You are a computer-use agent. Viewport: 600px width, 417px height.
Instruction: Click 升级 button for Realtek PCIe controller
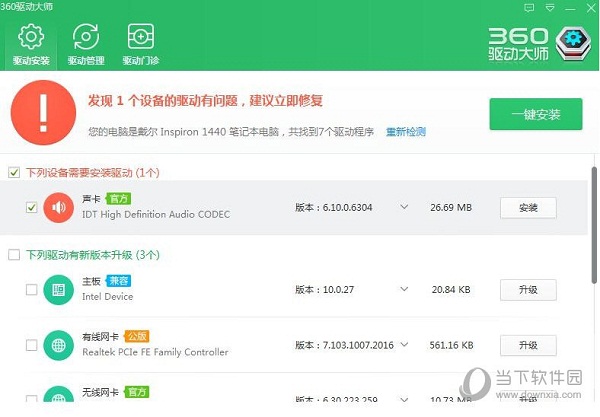[x=528, y=345]
